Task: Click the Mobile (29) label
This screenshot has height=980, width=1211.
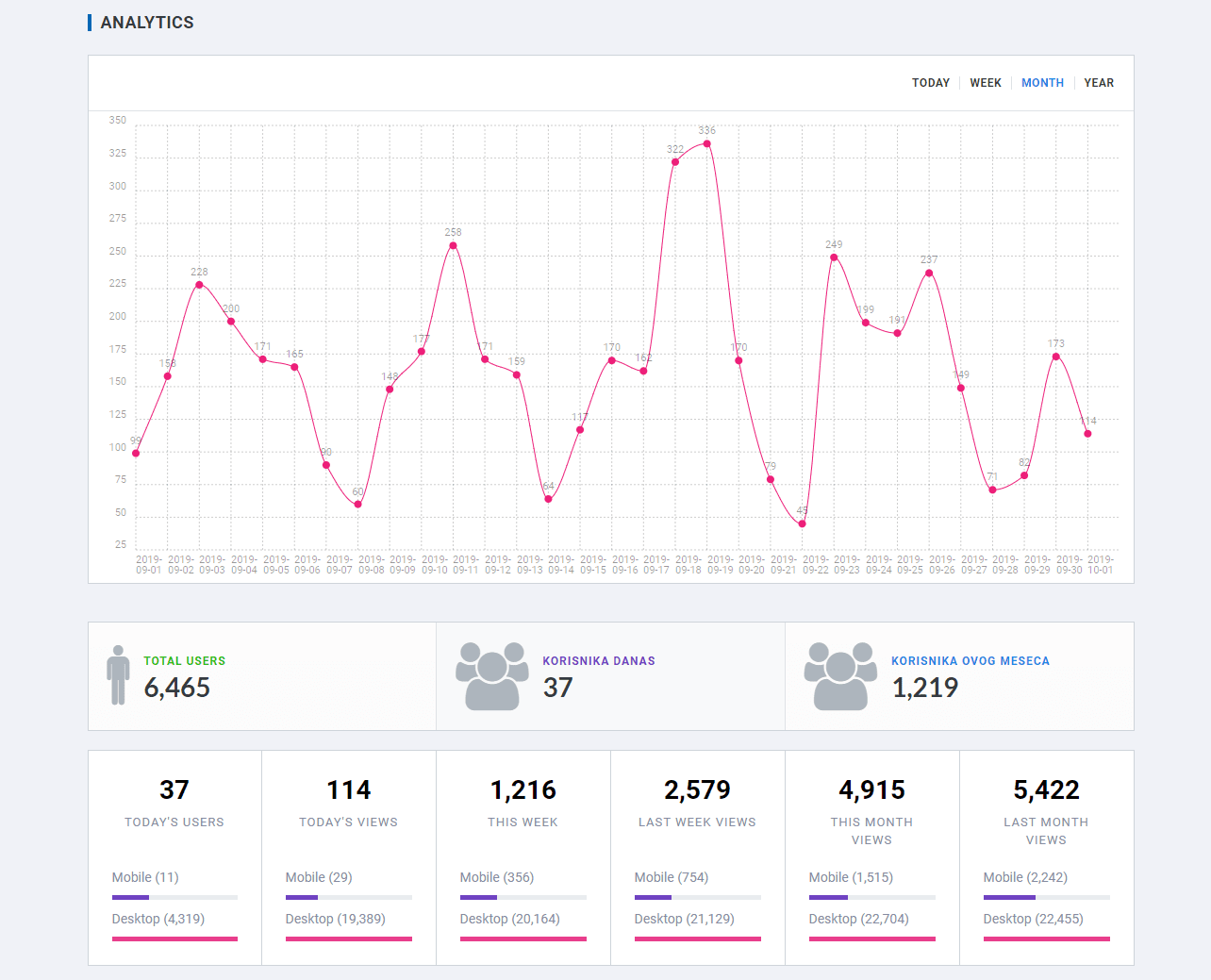Action: pyautogui.click(x=319, y=877)
